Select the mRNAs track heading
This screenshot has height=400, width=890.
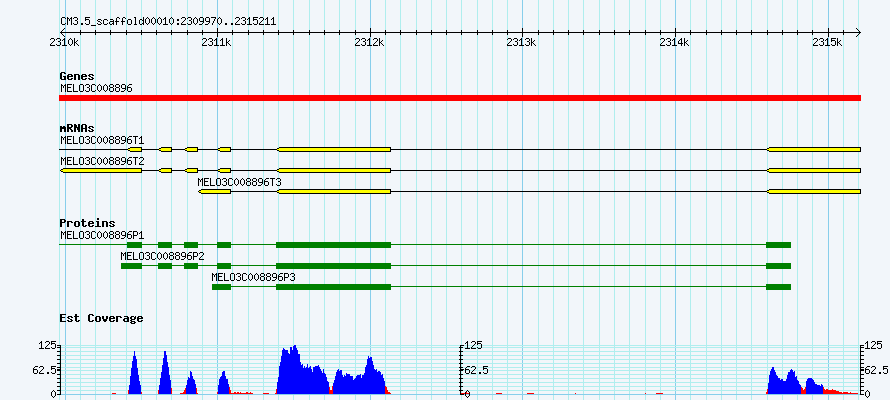click(x=77, y=128)
